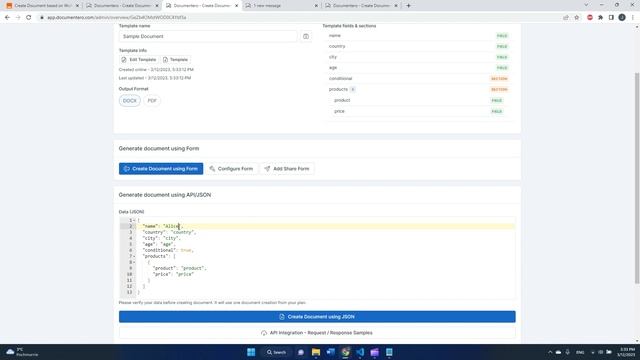The width and height of the screenshot is (640, 360).
Task: Select the DOCX output format
Action: [130, 101]
